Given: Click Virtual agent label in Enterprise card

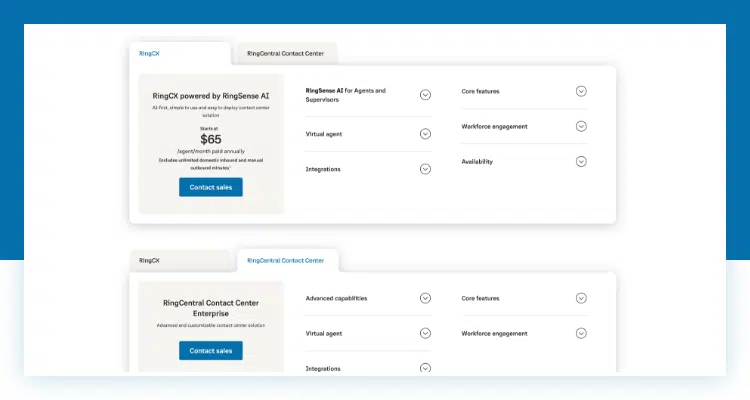Looking at the screenshot, I should pos(324,333).
